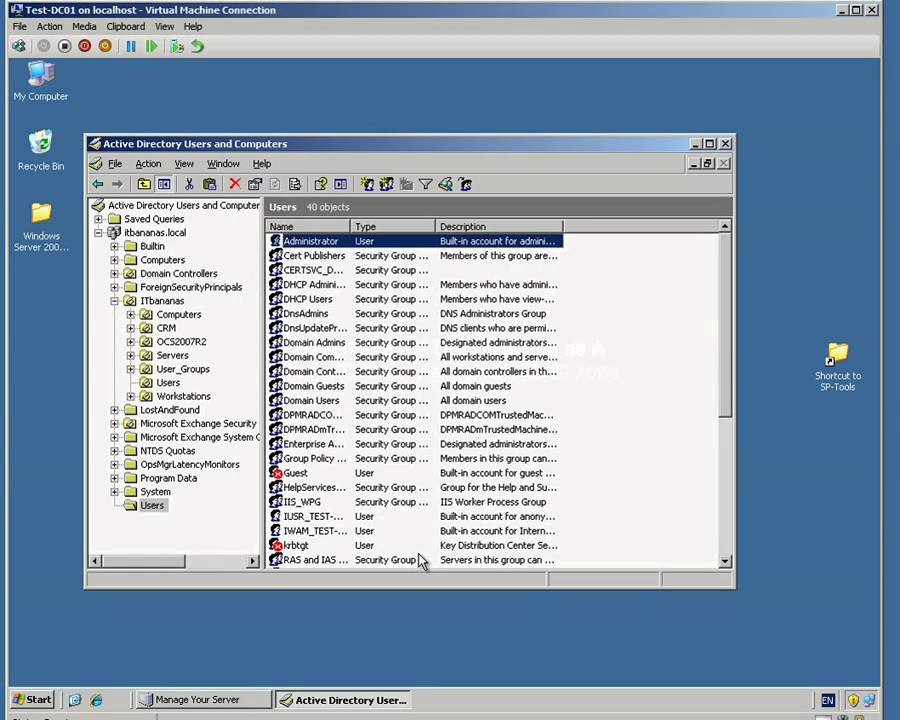The height and width of the screenshot is (720, 900).
Task: Select the Domain Admins group row
Action: coord(414,343)
